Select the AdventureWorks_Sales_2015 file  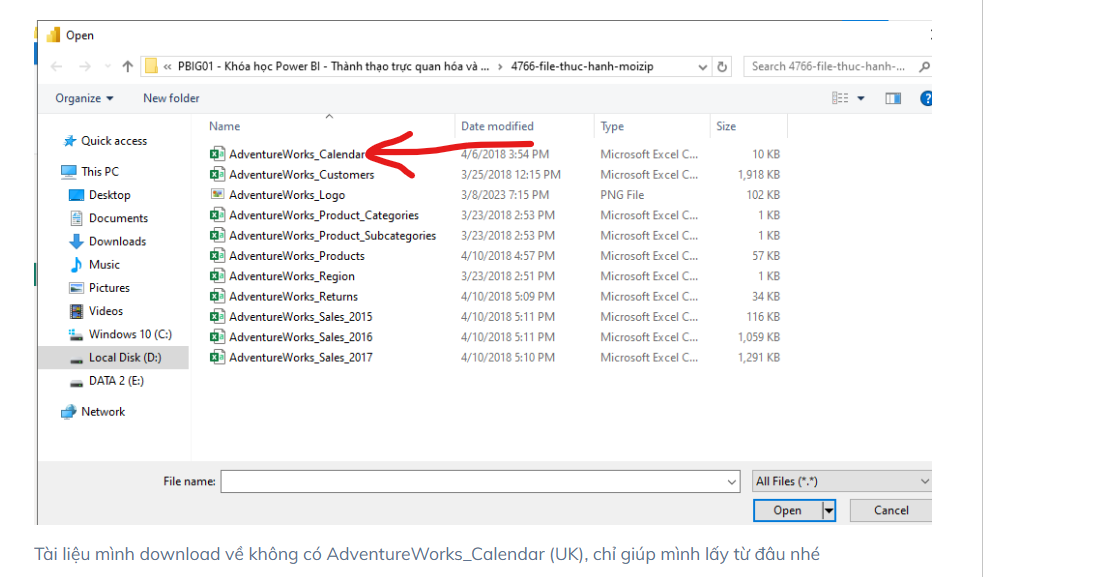click(300, 317)
